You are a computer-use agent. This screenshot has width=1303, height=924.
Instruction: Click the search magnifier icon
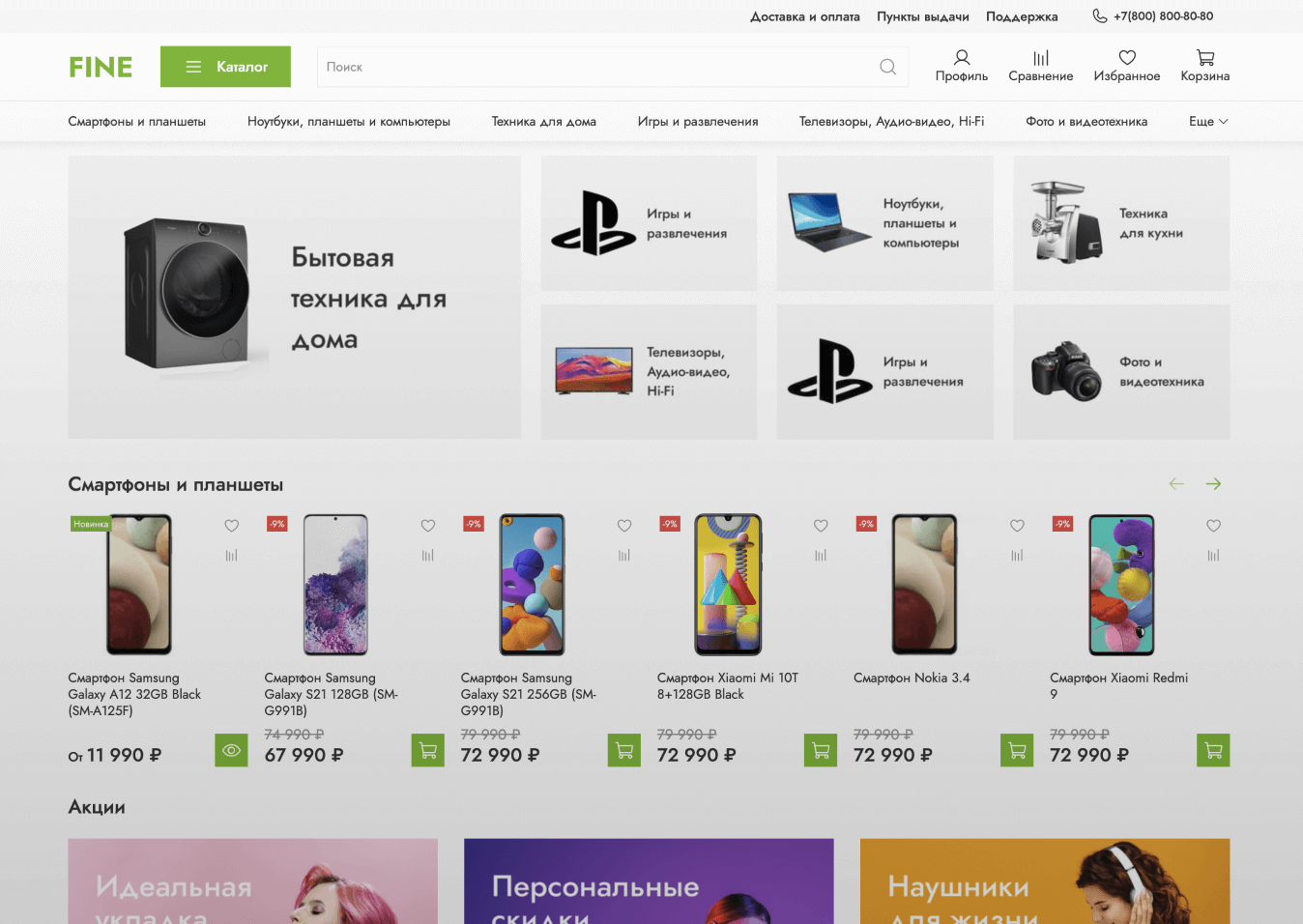pyautogui.click(x=887, y=67)
